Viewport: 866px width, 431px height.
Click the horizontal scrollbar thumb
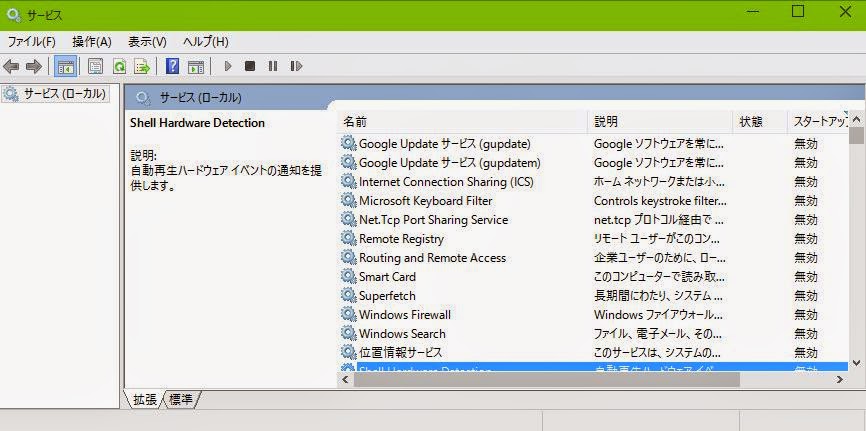[546, 380]
